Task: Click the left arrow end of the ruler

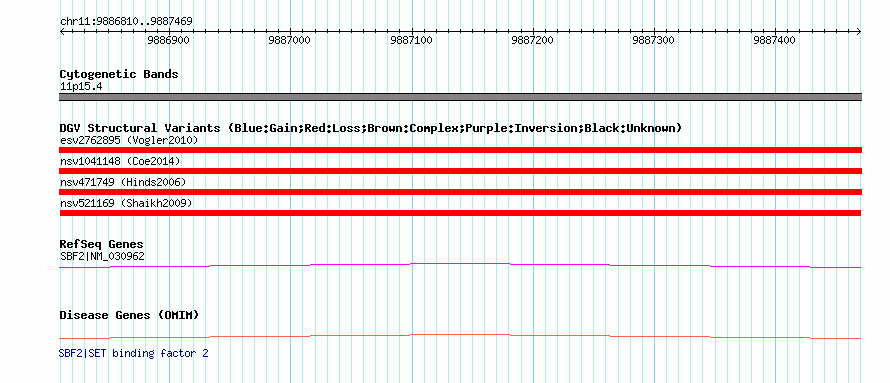Action: 62,31
